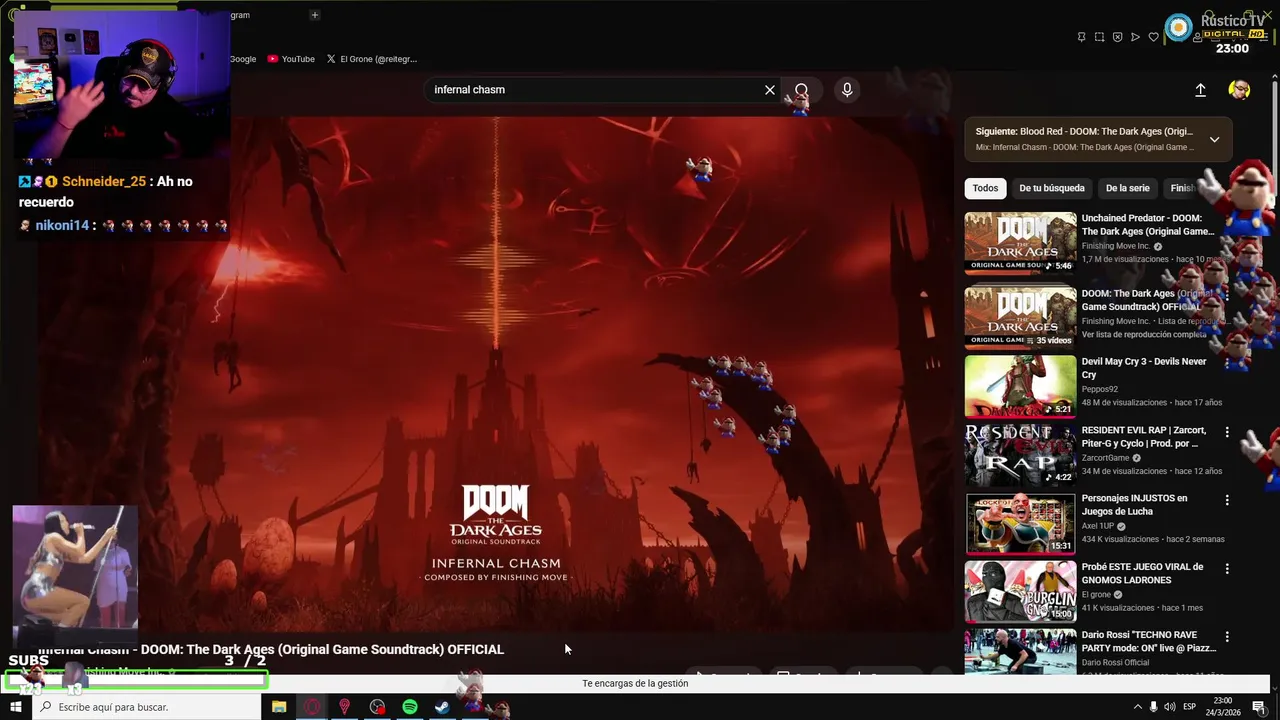Image resolution: width=1280 pixels, height=720 pixels.
Task: Click the browser pin icon in address bar
Action: coord(1081,37)
